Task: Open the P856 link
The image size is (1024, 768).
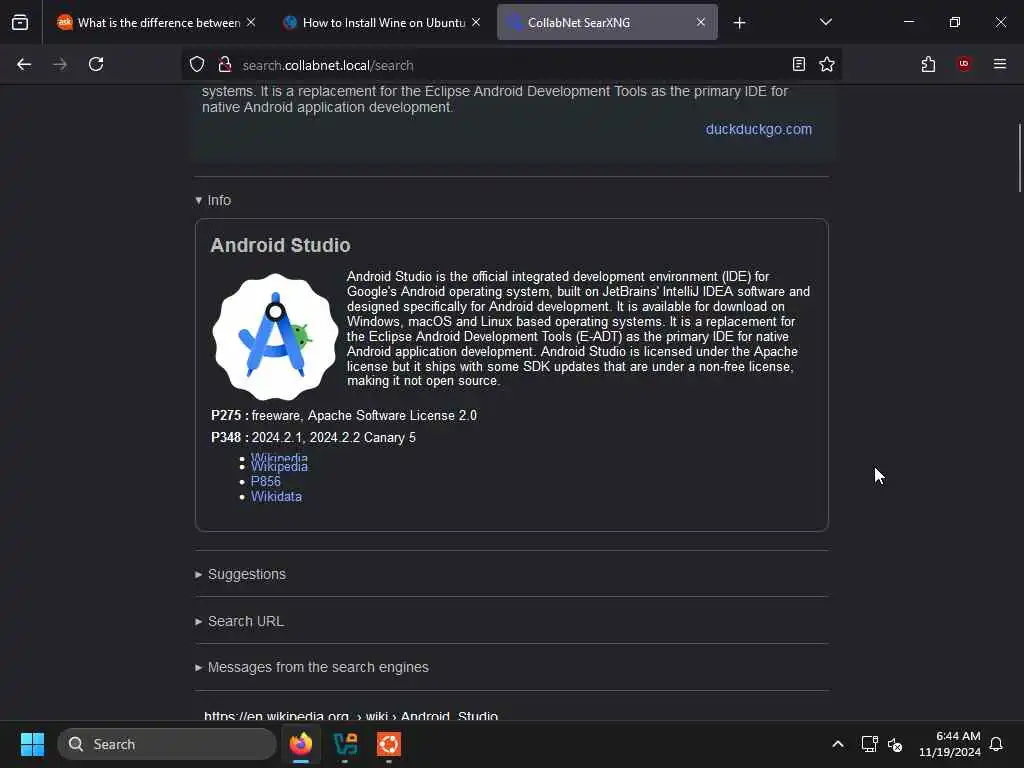Action: click(266, 481)
